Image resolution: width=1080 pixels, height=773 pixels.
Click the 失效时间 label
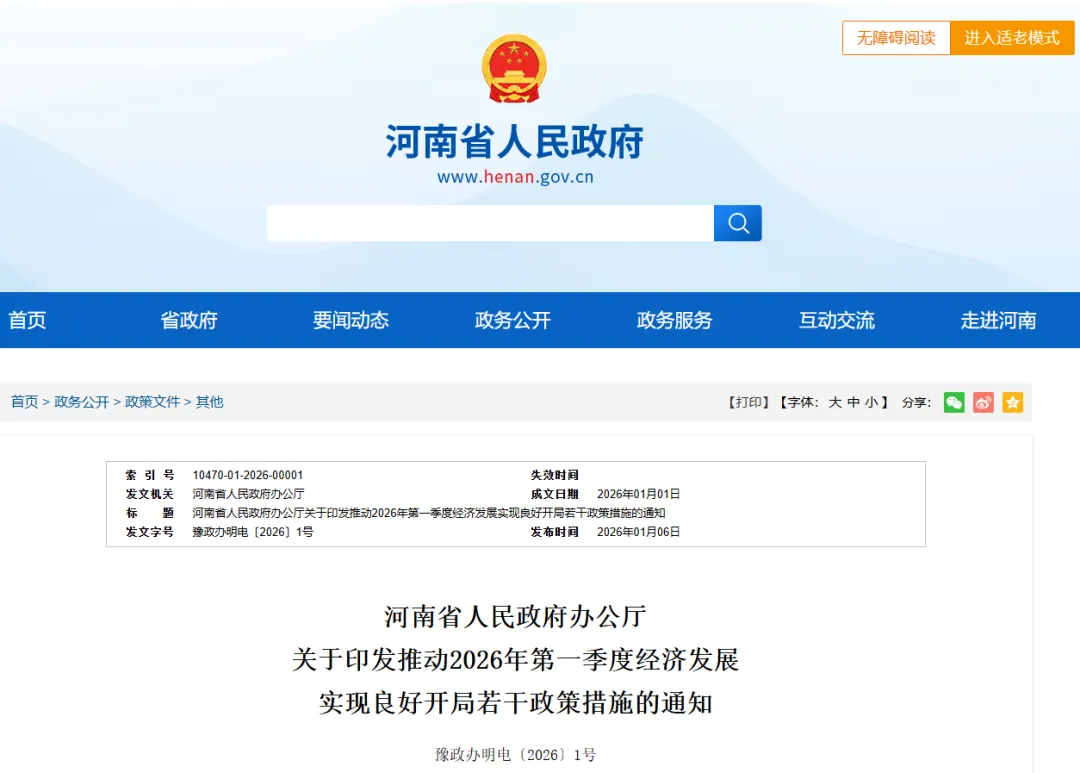point(554,475)
